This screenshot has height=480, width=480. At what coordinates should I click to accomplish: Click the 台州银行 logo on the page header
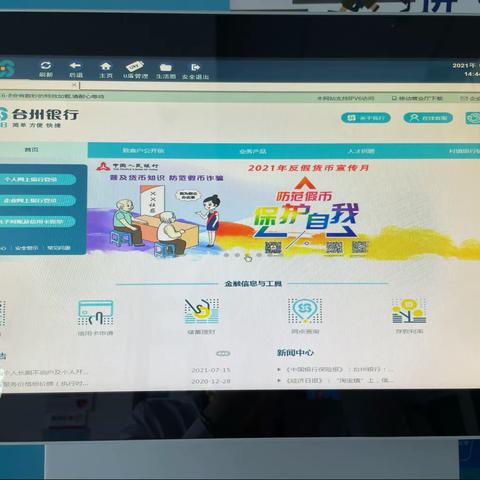39,117
